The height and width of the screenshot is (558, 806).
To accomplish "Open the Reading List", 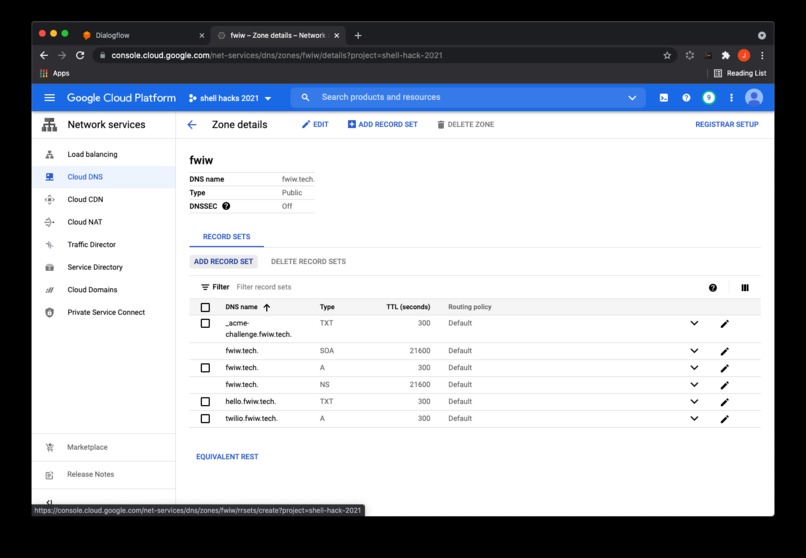I will (740, 73).
